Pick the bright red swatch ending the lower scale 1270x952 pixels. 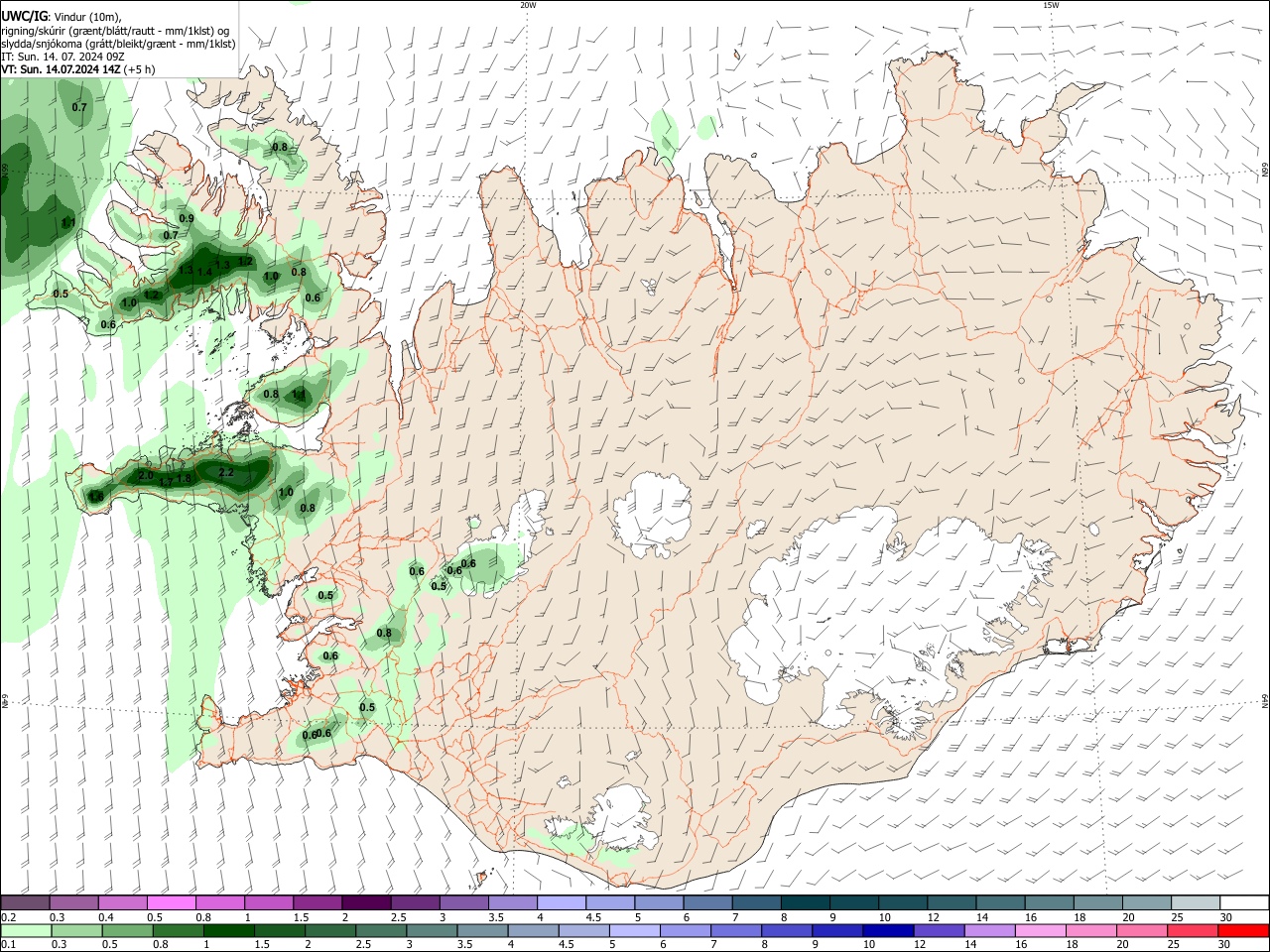tap(1243, 930)
